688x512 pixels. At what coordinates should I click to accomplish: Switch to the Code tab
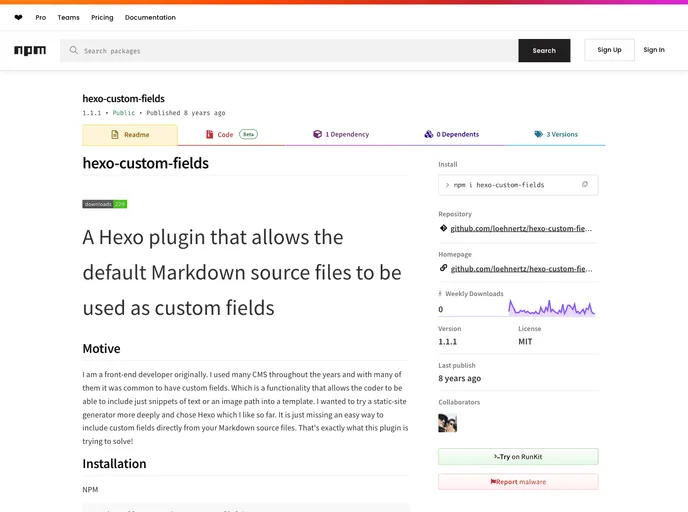(232, 135)
